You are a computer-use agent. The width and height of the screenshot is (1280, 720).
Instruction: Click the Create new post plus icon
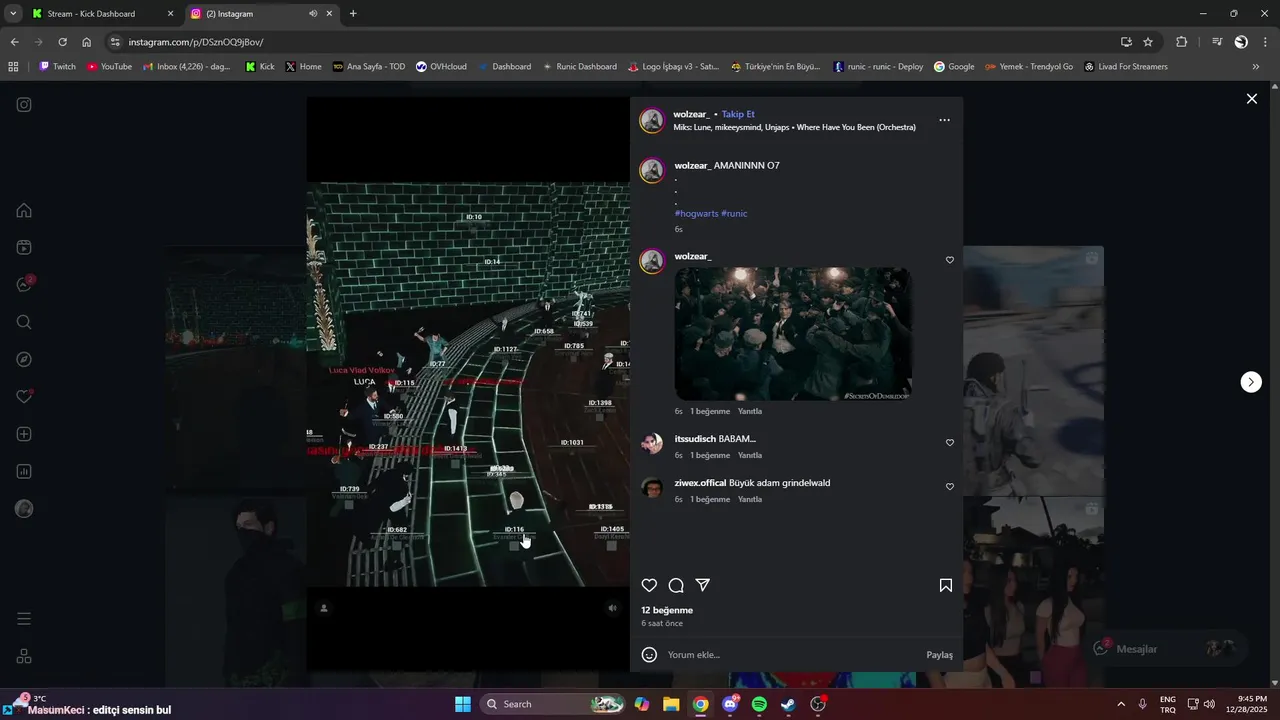(24, 434)
